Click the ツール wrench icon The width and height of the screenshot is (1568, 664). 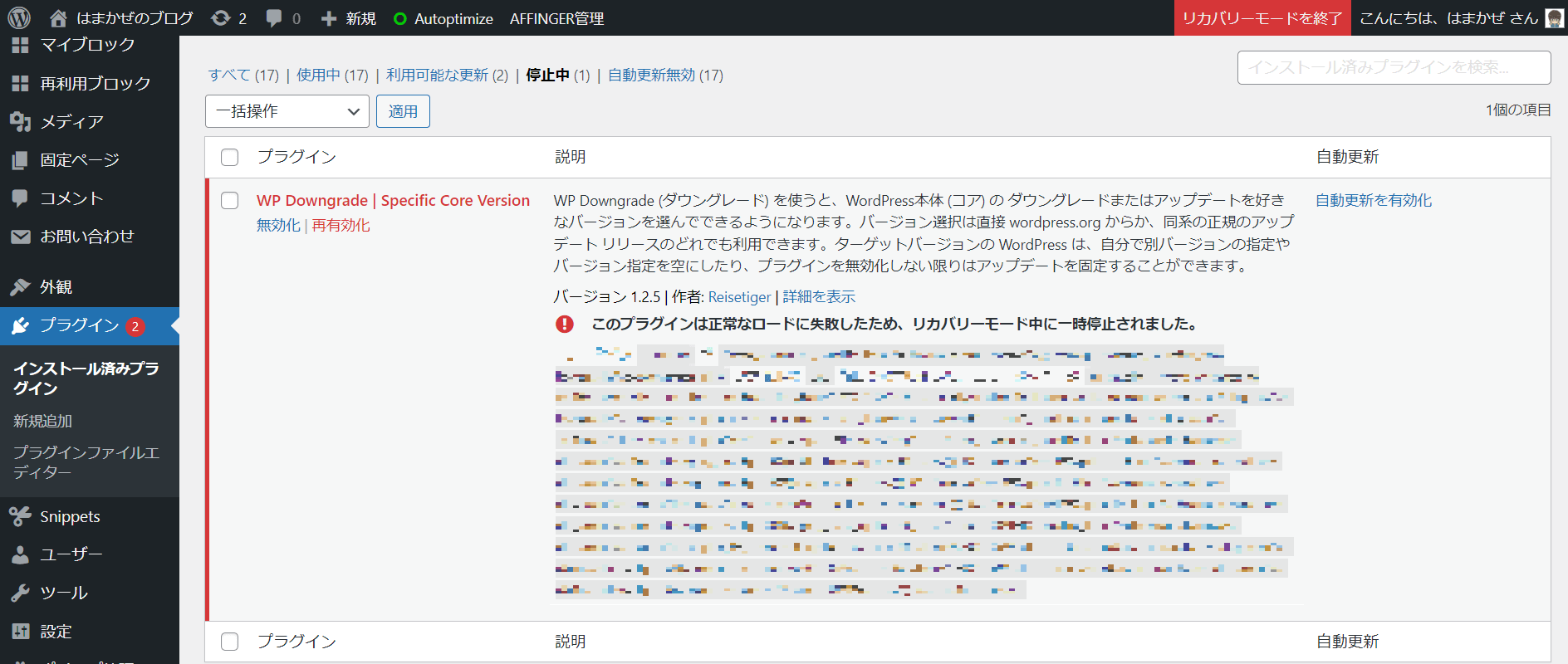[20, 593]
